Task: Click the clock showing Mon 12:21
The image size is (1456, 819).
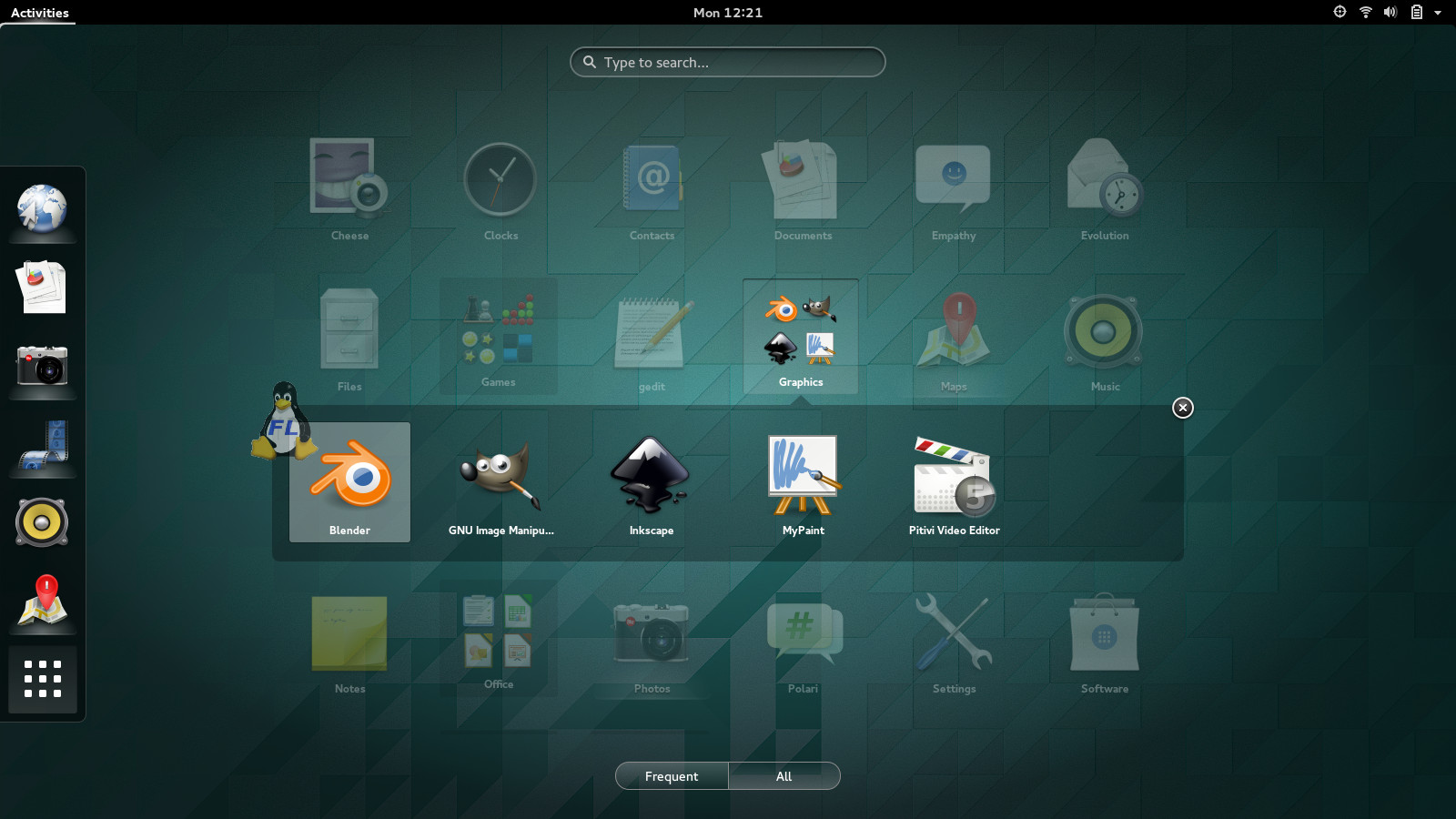Action: click(x=728, y=12)
